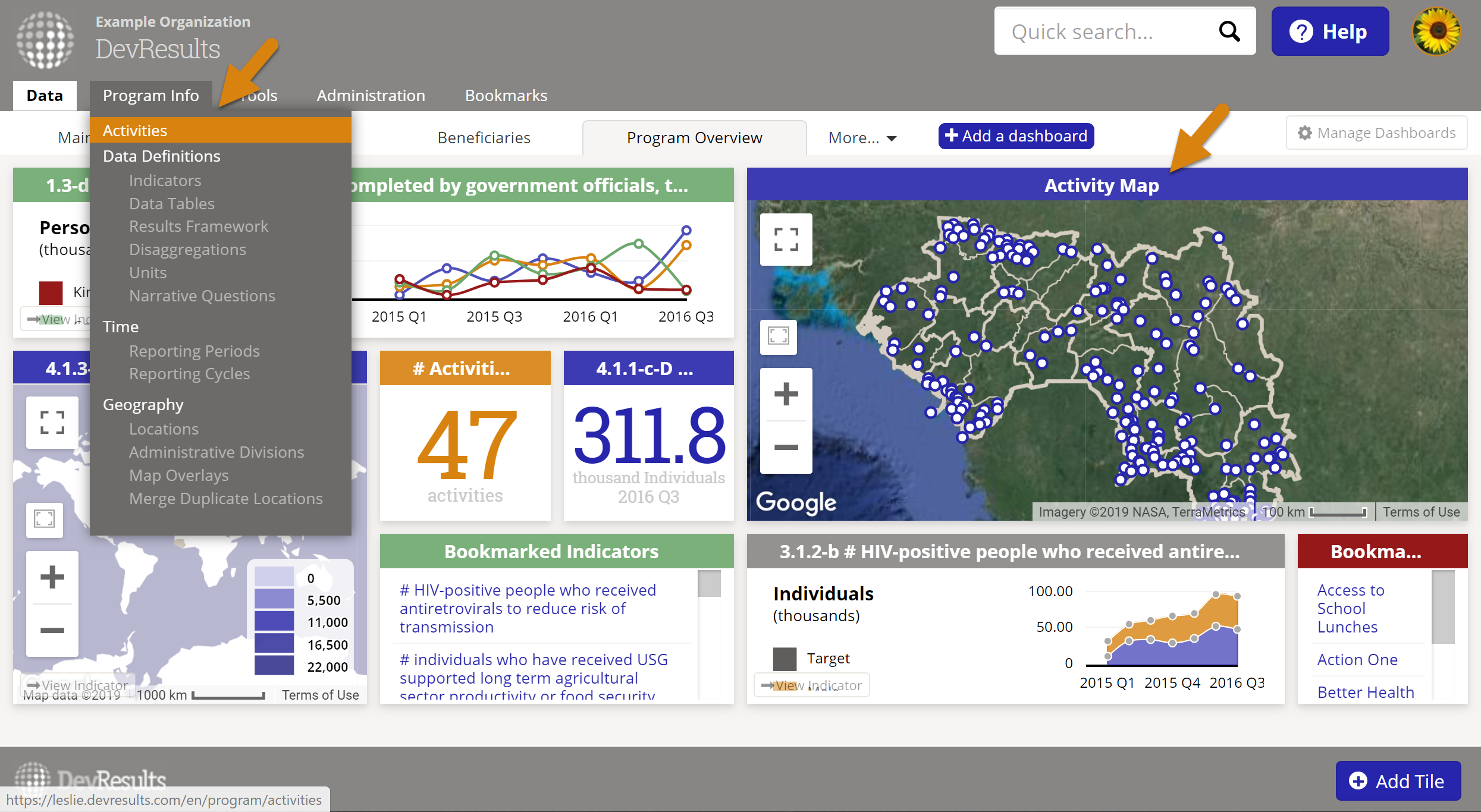This screenshot has height=812, width=1481.
Task: Switch to Beneficiaries dashboard tab
Action: 484,138
